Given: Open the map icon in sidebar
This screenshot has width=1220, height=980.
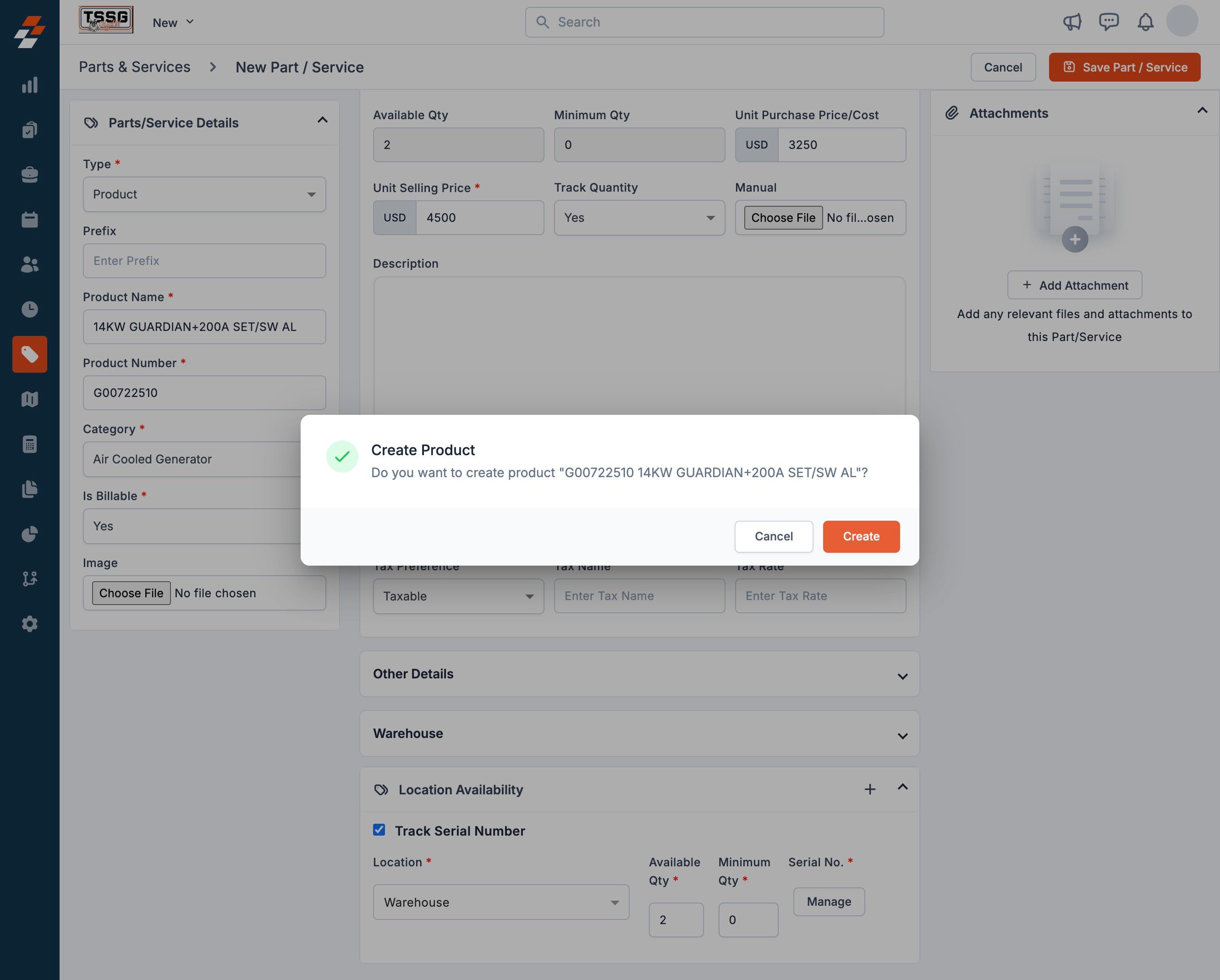Looking at the screenshot, I should pyautogui.click(x=29, y=399).
